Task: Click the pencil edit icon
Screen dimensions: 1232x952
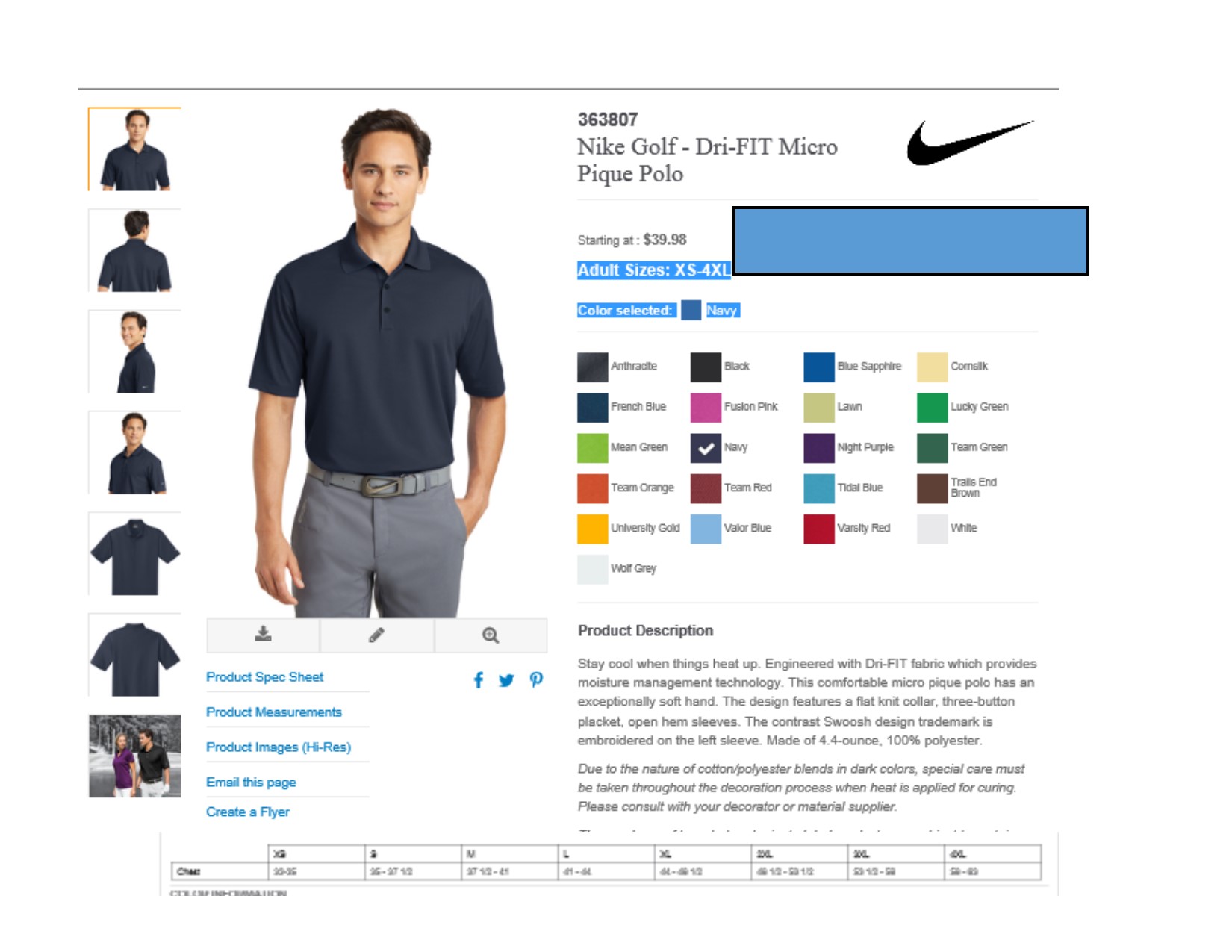Action: (x=376, y=635)
